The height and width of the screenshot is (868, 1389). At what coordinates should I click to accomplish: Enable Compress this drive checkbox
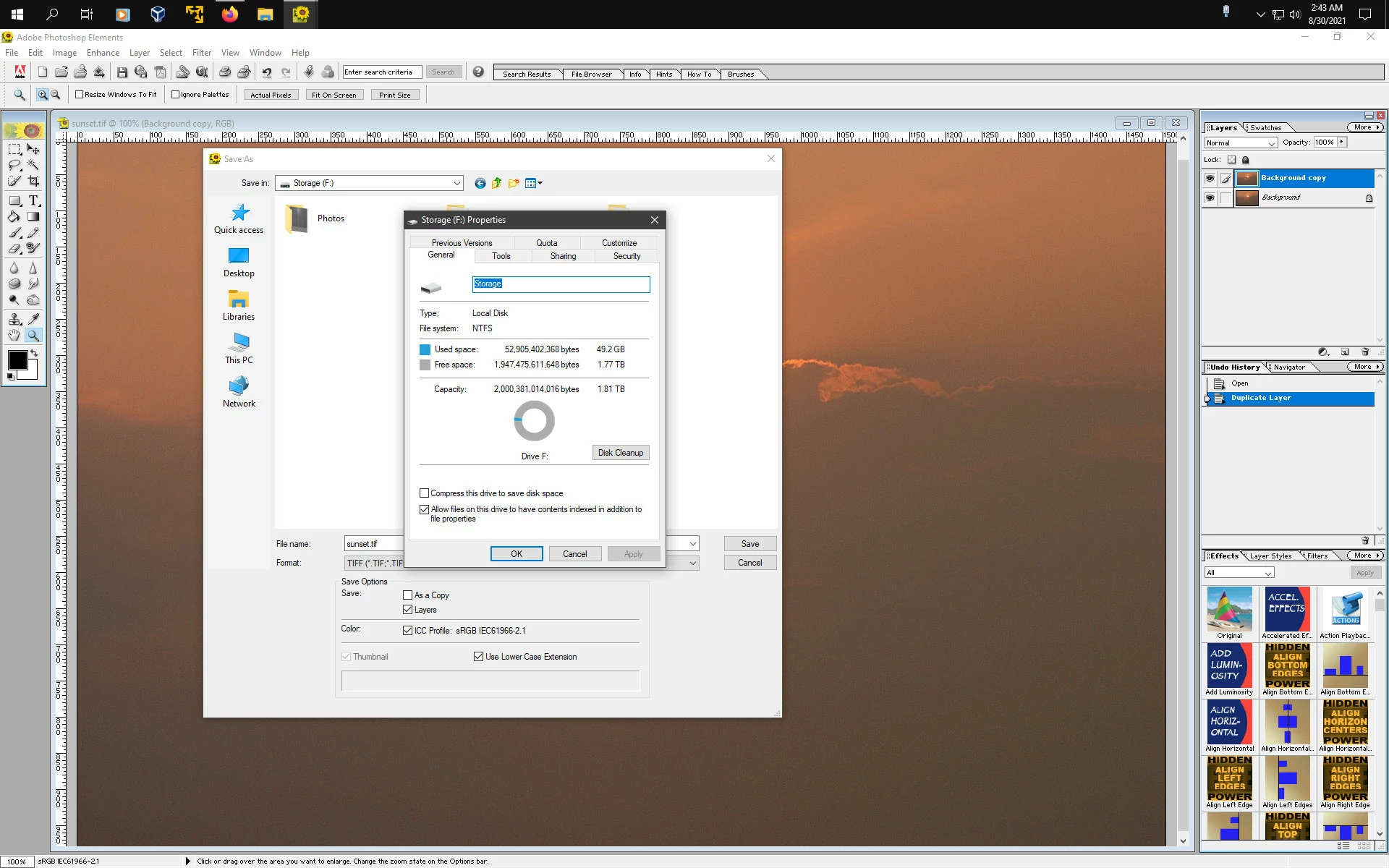425,493
